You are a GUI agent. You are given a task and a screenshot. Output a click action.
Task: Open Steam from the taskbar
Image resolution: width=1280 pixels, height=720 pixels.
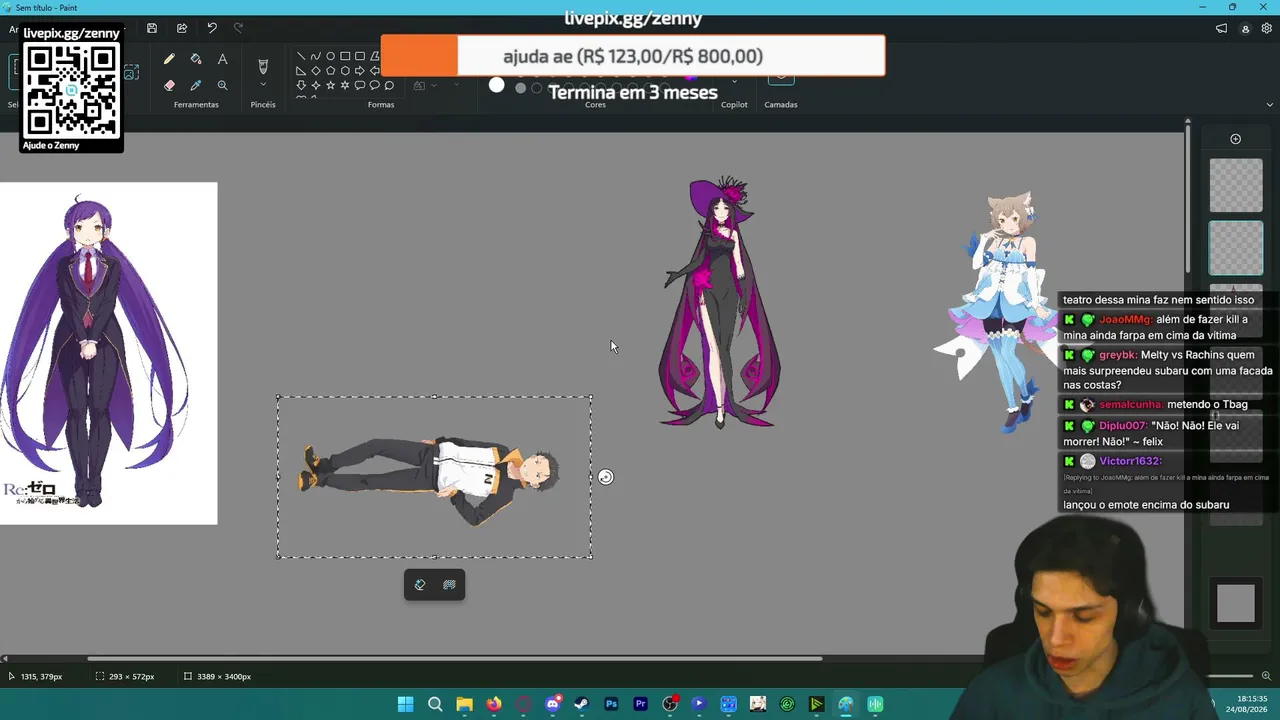coord(581,704)
